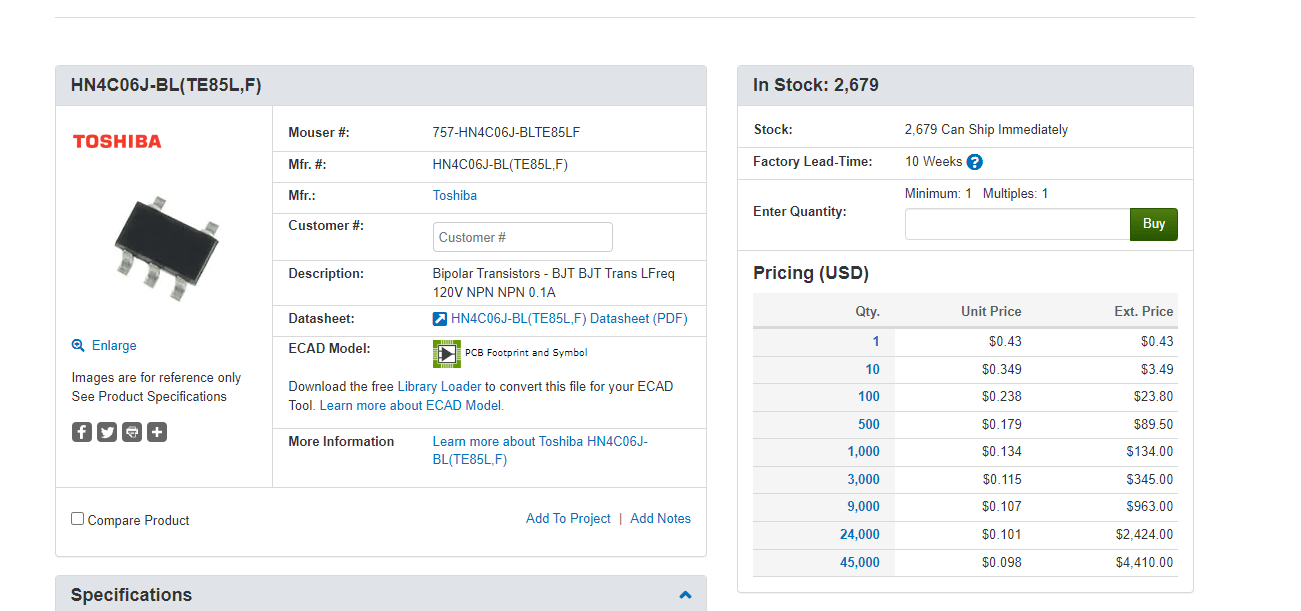Tick the Compare Product checkbox
This screenshot has width=1301, height=611.
coord(78,519)
